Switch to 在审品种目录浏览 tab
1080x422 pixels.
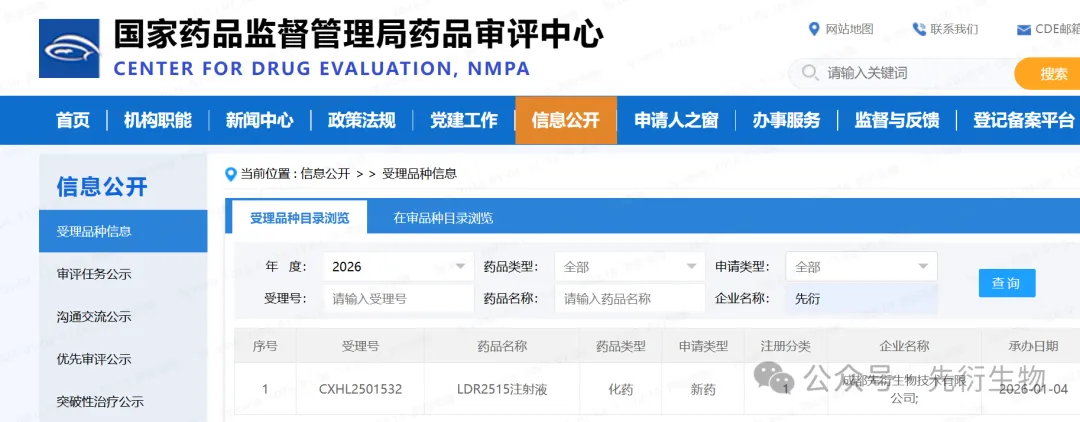tap(443, 218)
